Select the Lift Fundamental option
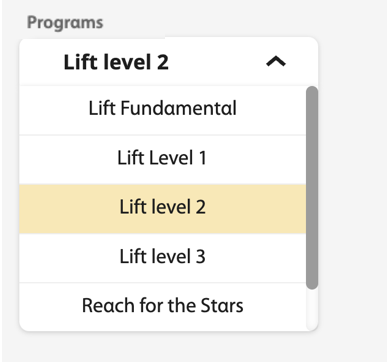 pos(163,110)
